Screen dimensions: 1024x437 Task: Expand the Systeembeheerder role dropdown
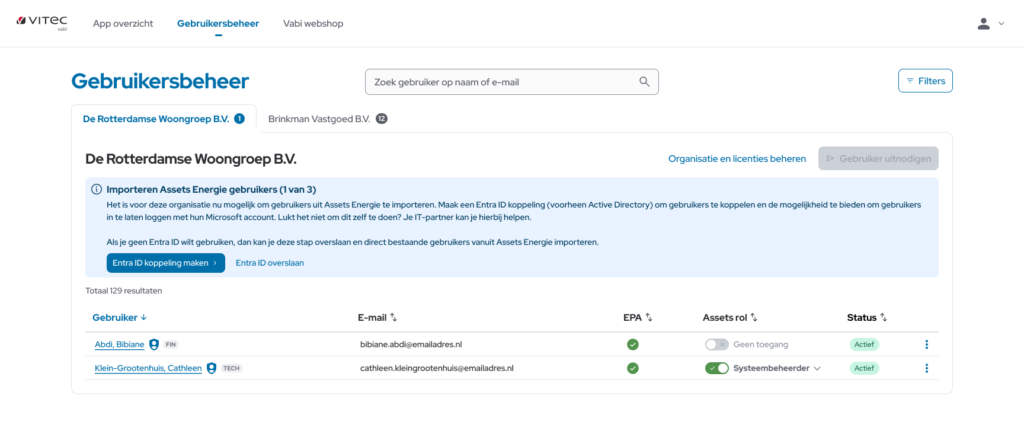[x=817, y=368]
